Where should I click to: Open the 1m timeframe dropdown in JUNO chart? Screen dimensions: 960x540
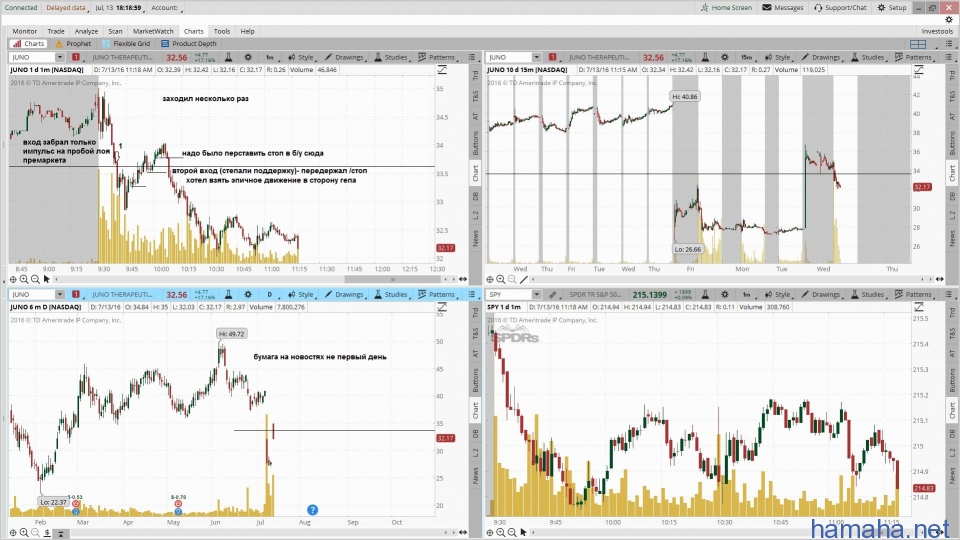(271, 57)
